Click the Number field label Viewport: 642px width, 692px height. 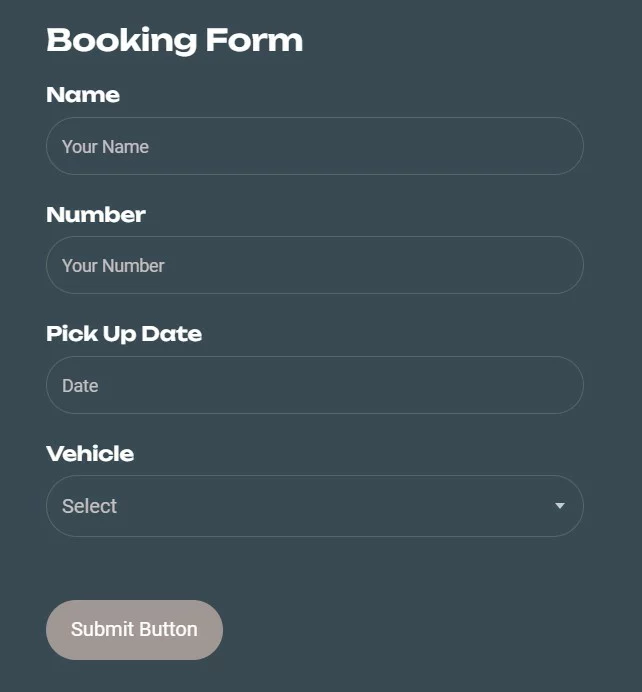pos(96,214)
